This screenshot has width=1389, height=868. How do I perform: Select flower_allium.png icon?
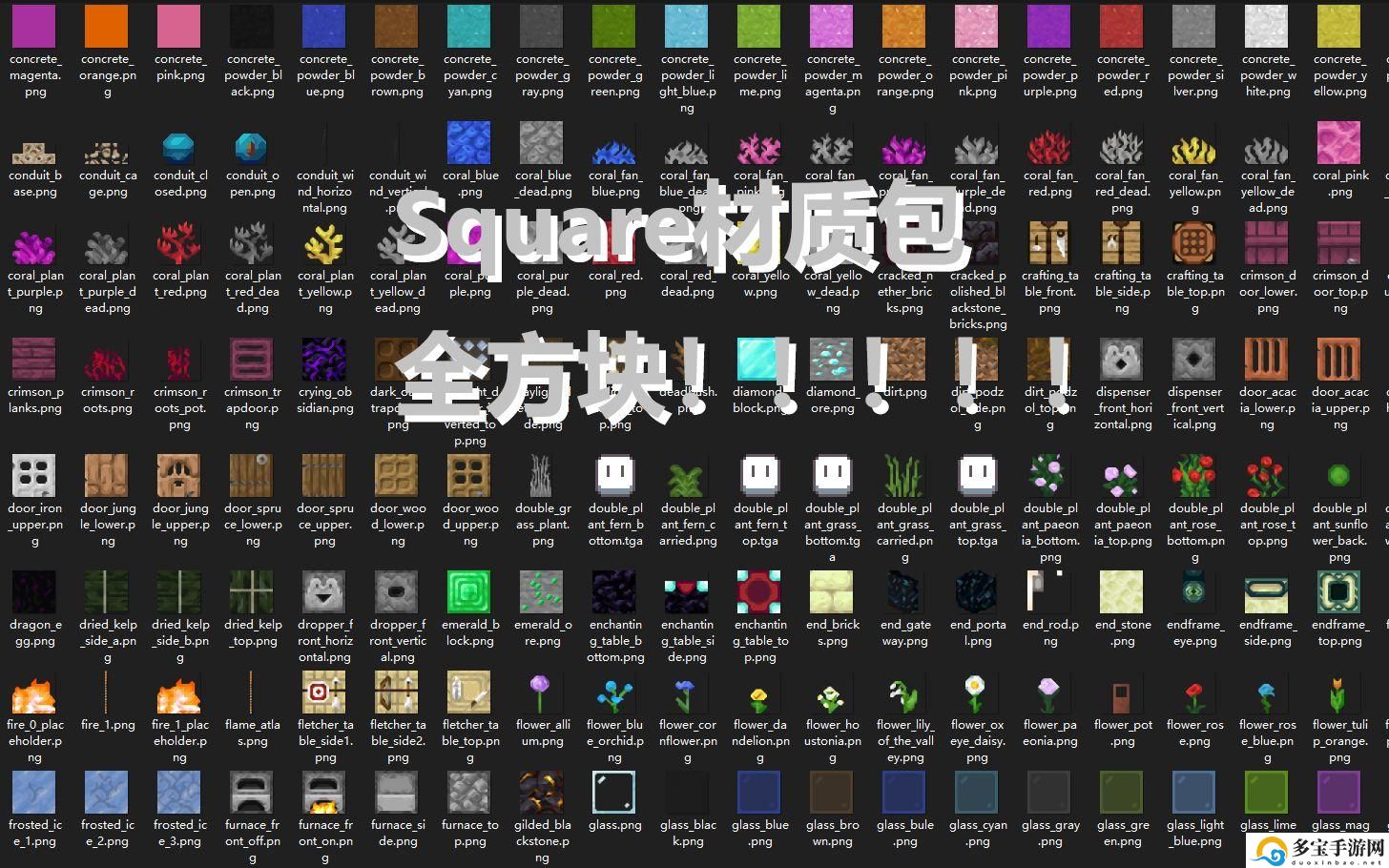[541, 693]
